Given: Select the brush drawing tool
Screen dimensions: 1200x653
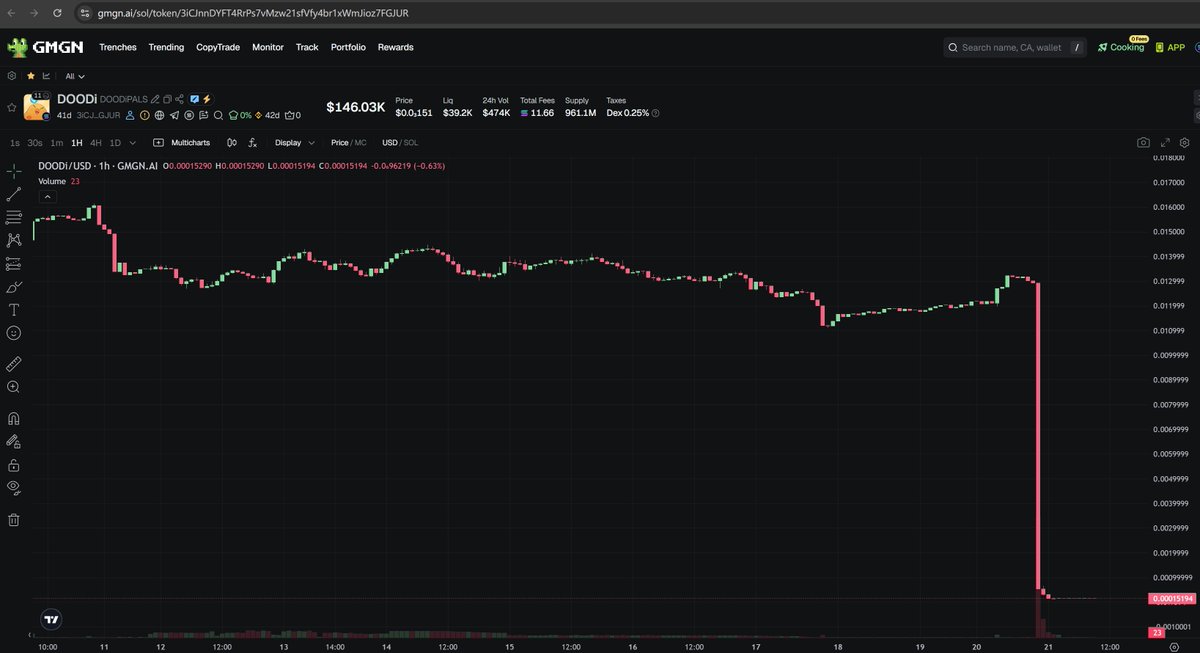Looking at the screenshot, I should pos(14,287).
